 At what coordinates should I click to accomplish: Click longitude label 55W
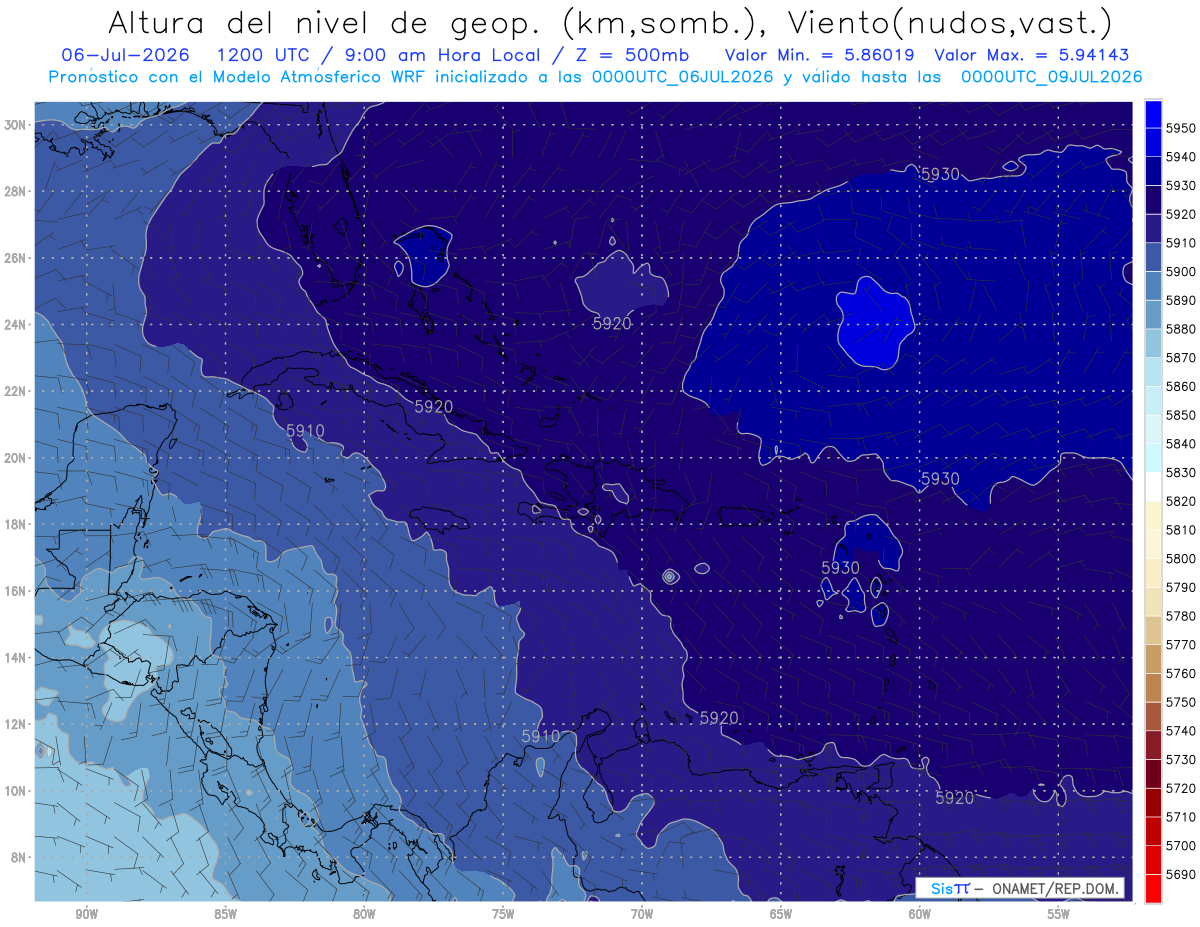1059,914
